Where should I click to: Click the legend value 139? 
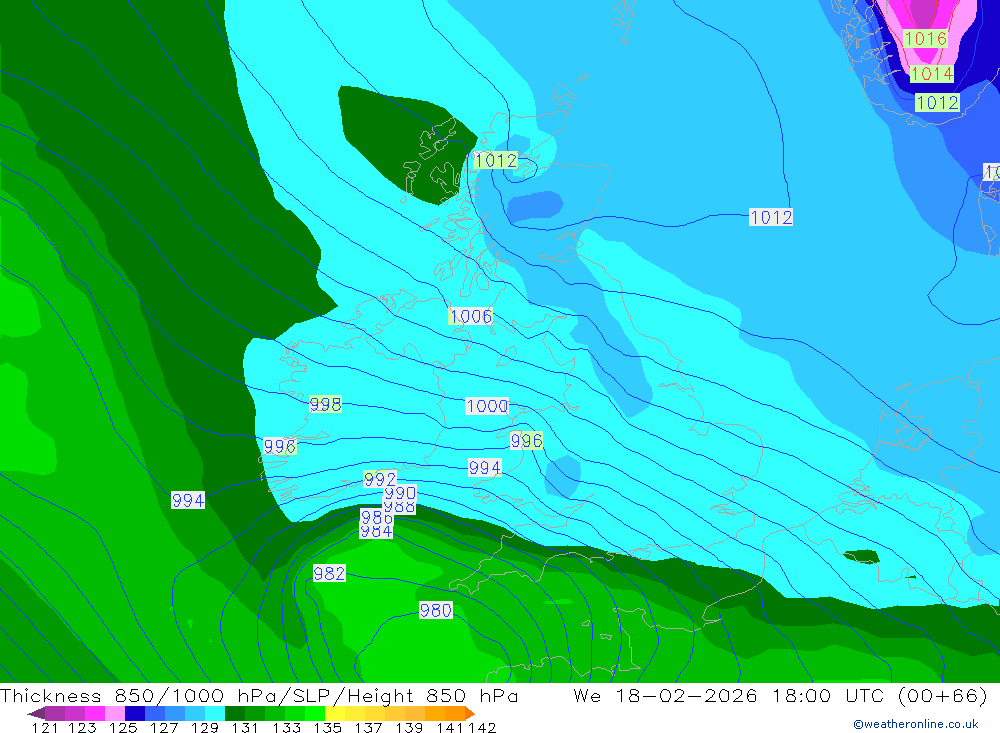(x=409, y=727)
